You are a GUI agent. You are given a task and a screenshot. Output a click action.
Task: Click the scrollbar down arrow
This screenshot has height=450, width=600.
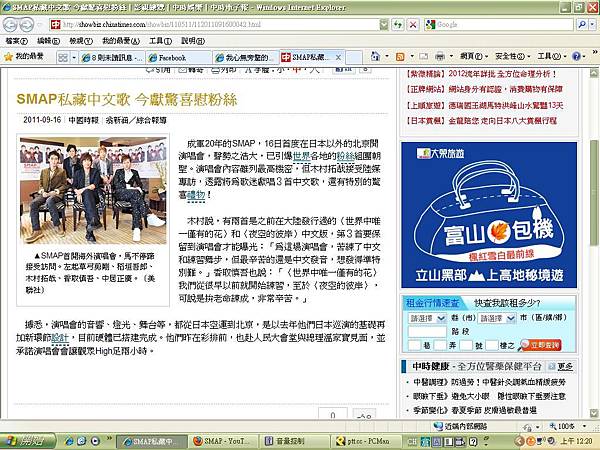594,413
